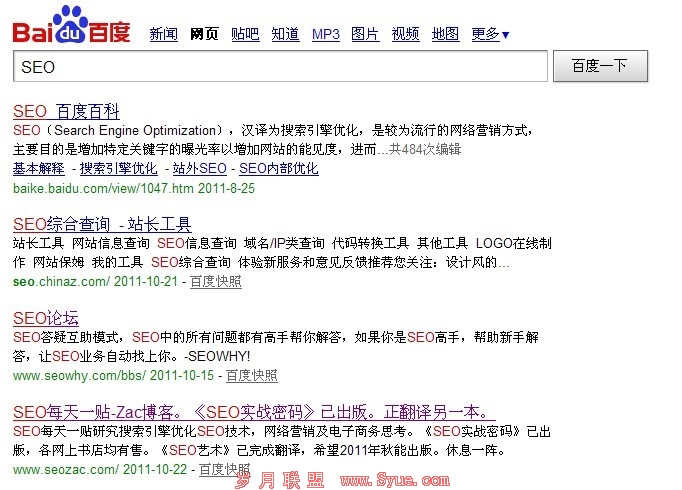The height and width of the screenshot is (490, 682).
Task: Click the 百度一下 search button
Action: 600,66
